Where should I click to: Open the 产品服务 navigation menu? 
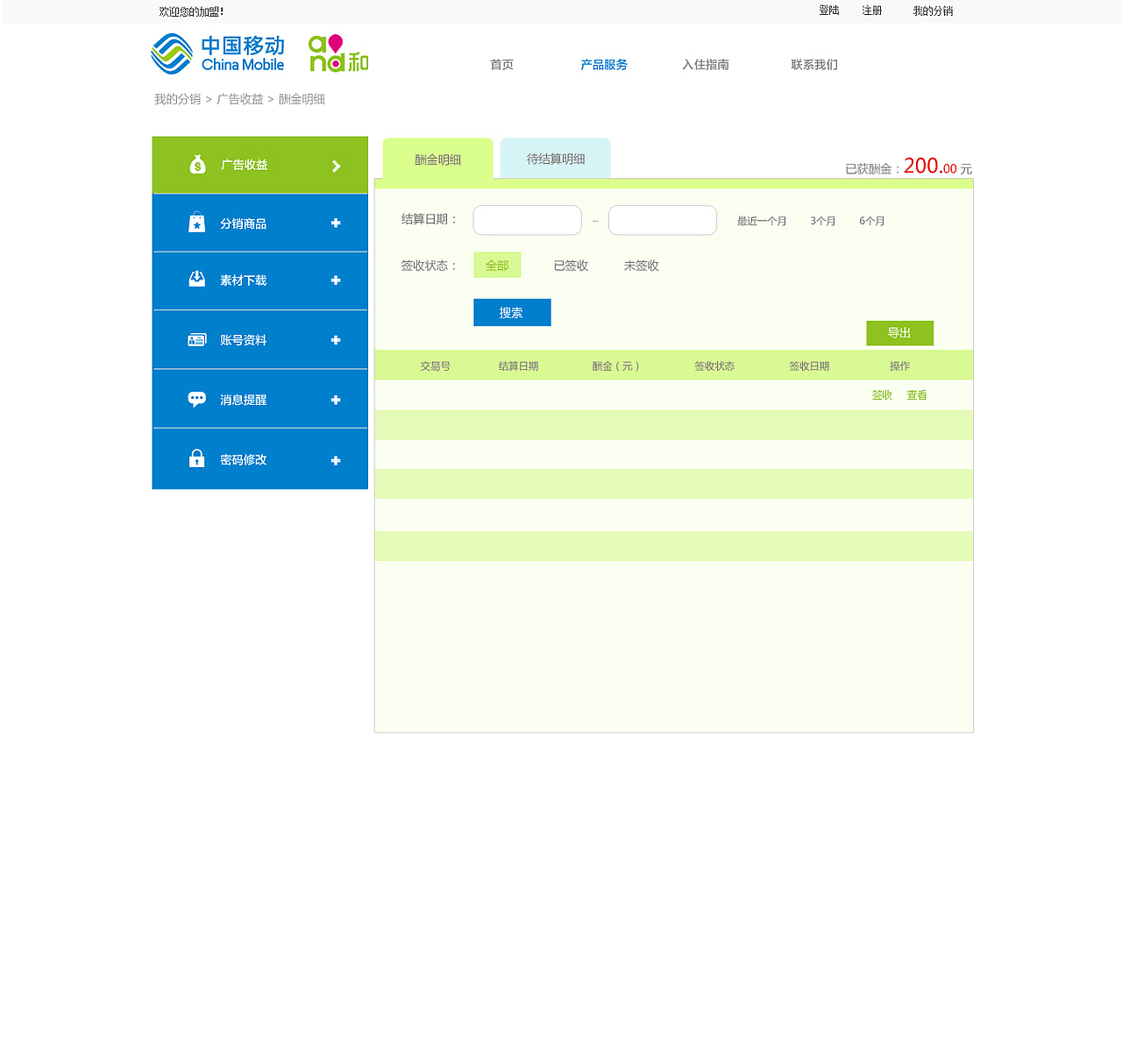coord(603,64)
